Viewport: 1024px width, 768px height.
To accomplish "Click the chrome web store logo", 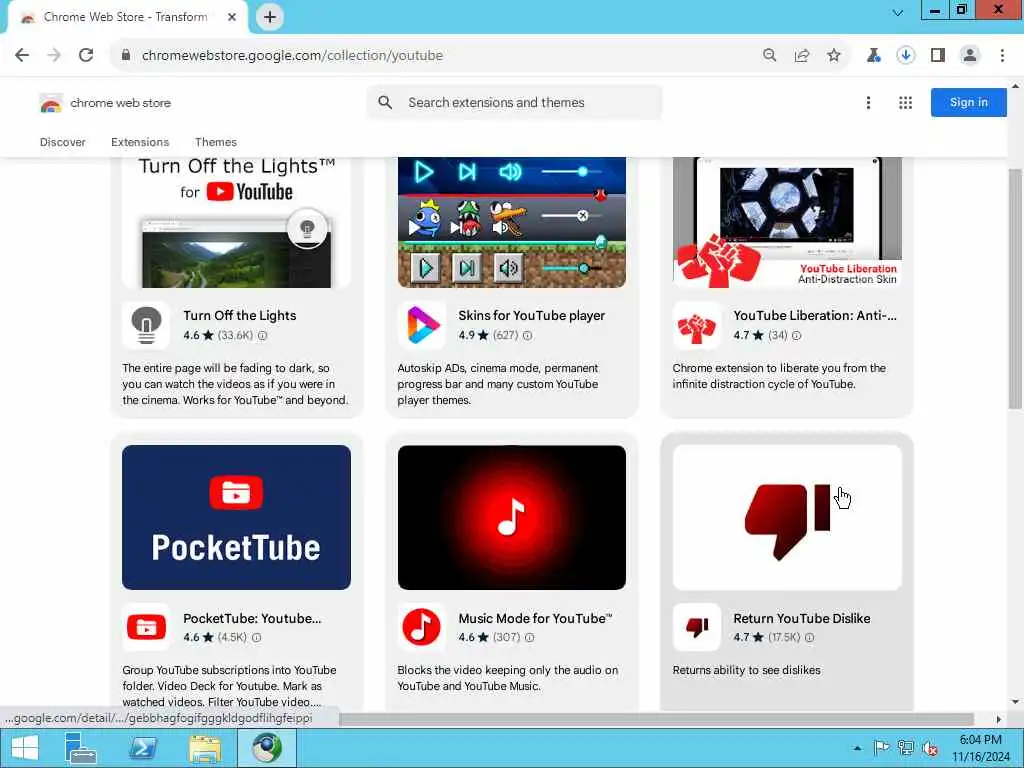I will point(106,103).
